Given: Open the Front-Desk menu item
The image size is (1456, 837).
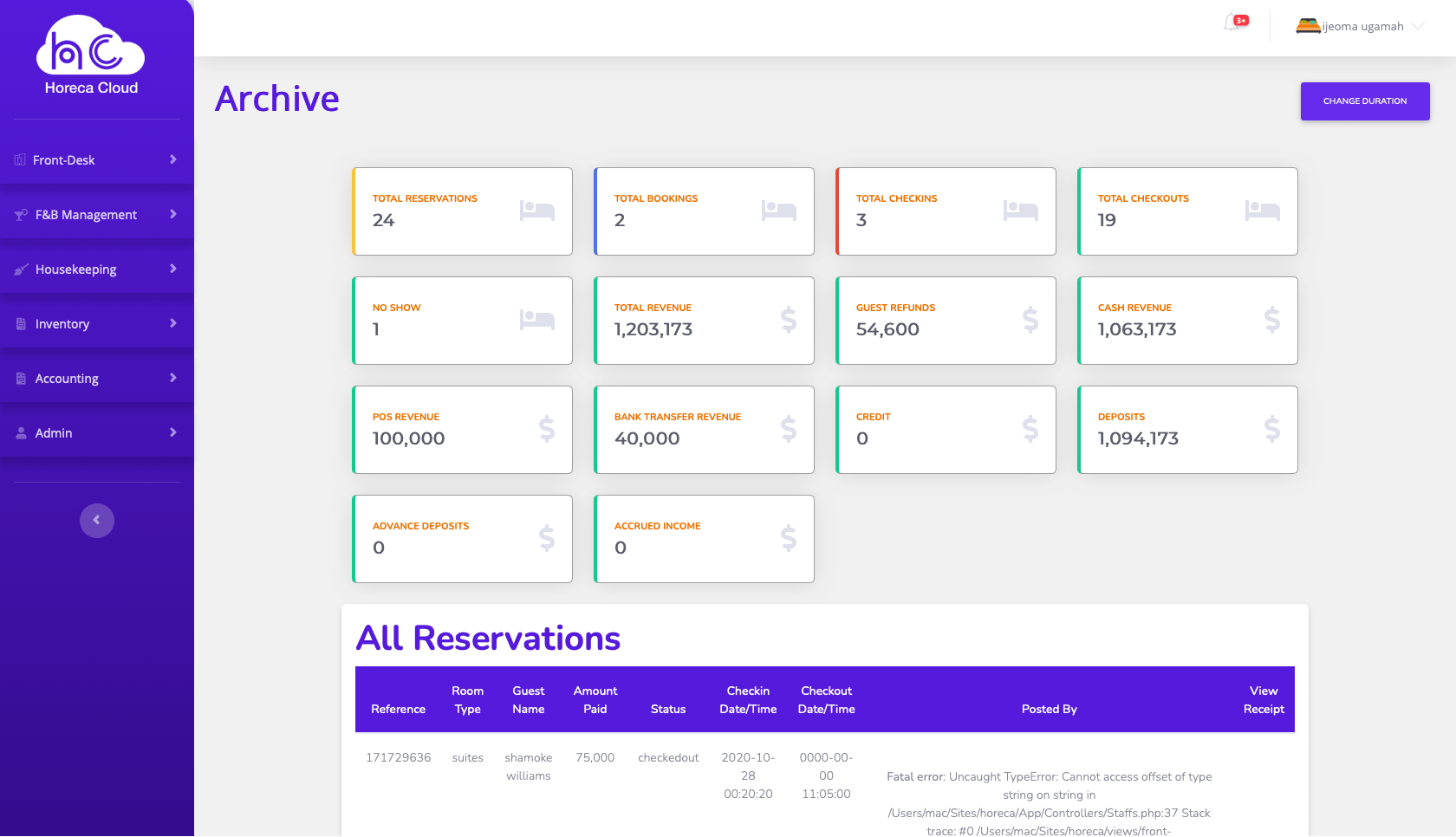Looking at the screenshot, I should [97, 160].
